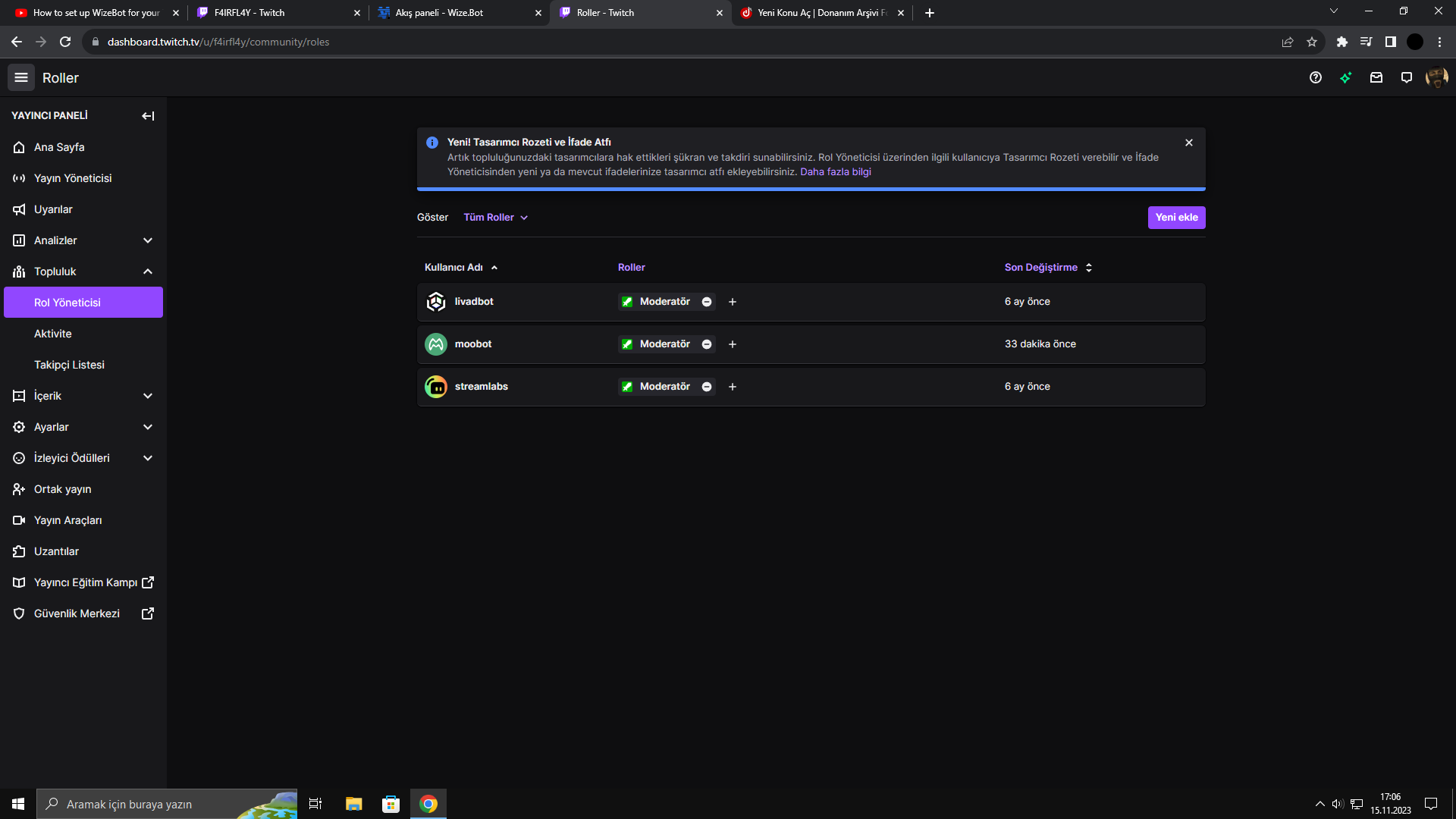Go back in browser
The width and height of the screenshot is (1456, 819).
click(x=17, y=42)
